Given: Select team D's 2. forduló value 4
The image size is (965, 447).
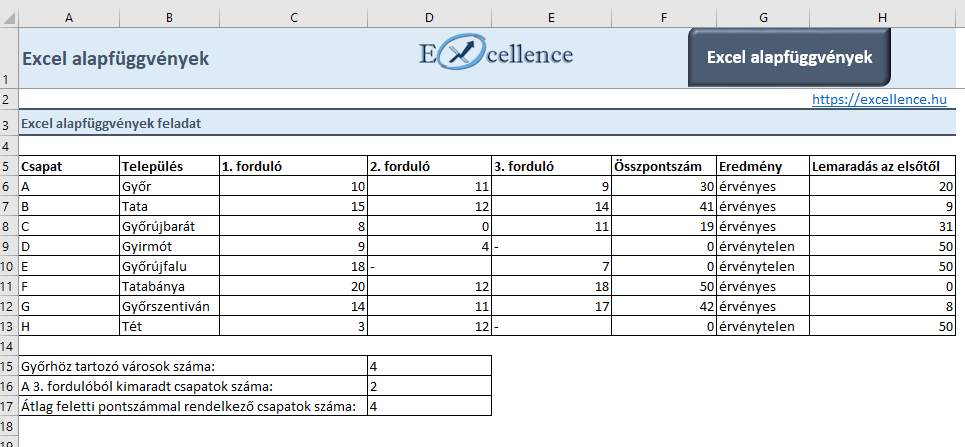Looking at the screenshot, I should [430, 246].
